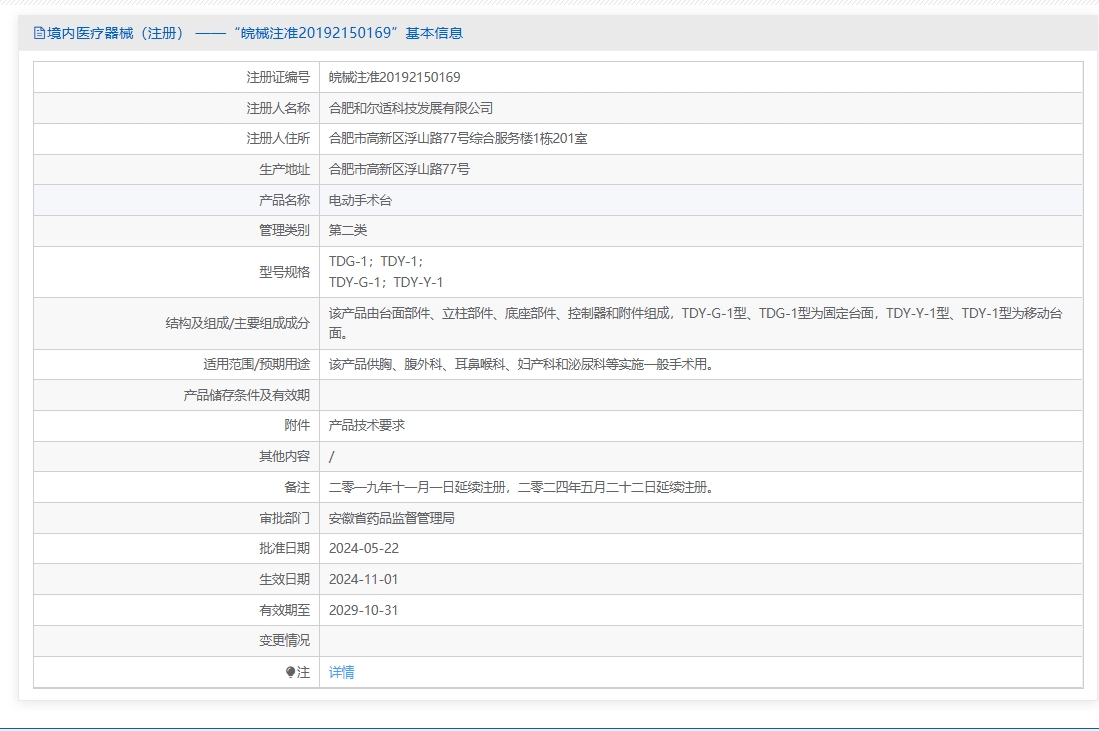Click the document icon beside the page title
Image resolution: width=1099 pixels, height=731 pixels.
[39, 33]
